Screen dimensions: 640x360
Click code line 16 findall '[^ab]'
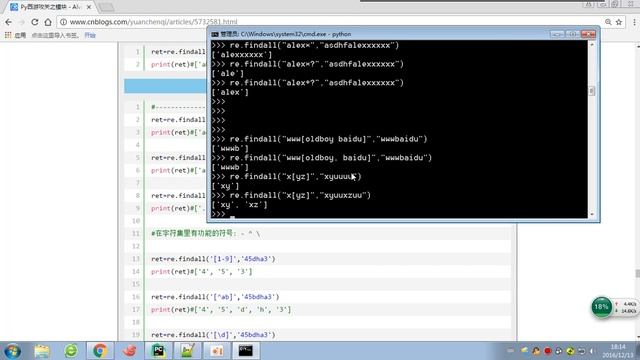tap(215, 297)
